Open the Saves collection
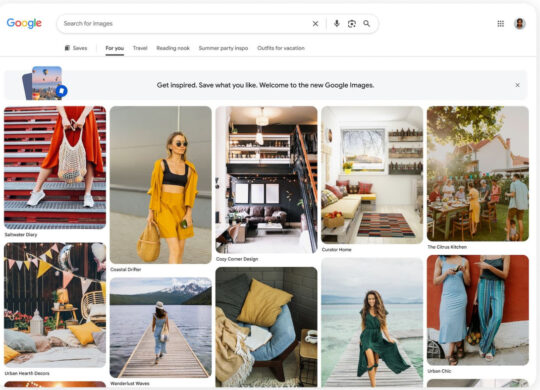This screenshot has height=390, width=540. pyautogui.click(x=76, y=48)
